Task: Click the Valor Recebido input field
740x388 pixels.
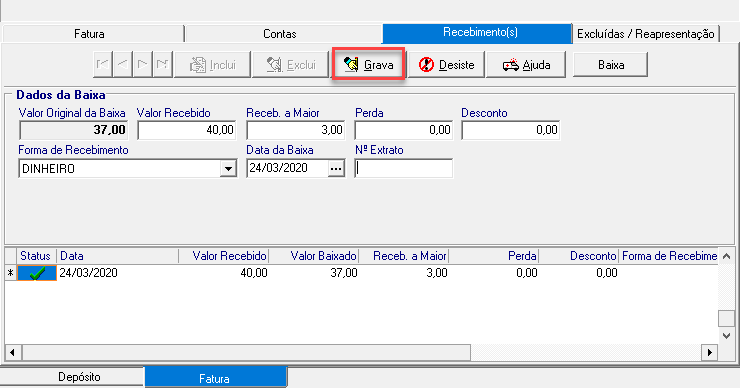Action: (186, 130)
